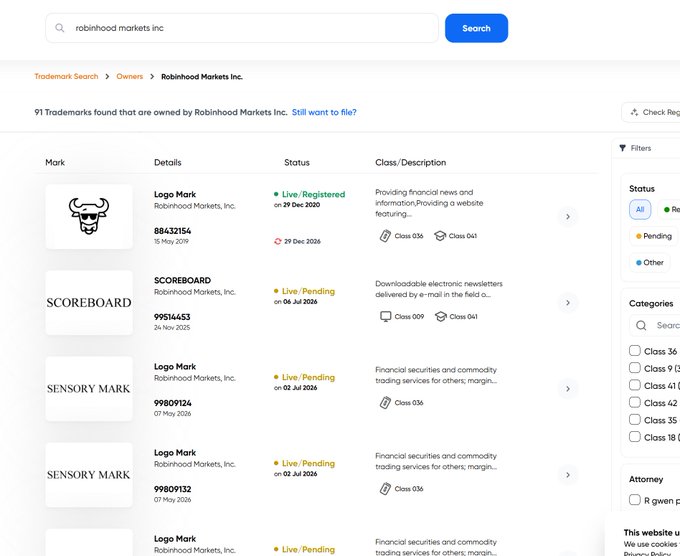
Task: Click the Live/Registered status label
Action: click(x=313, y=194)
